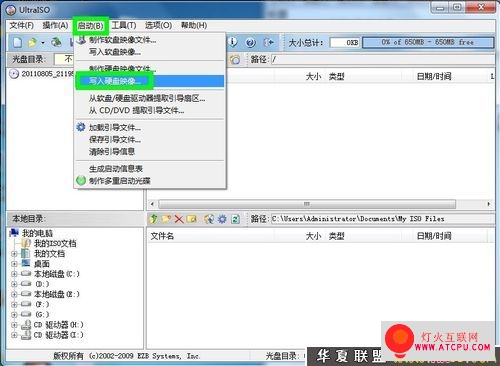The image size is (500, 366).
Task: Click the horizontal scrollbar in the image file list
Action: tap(319, 204)
